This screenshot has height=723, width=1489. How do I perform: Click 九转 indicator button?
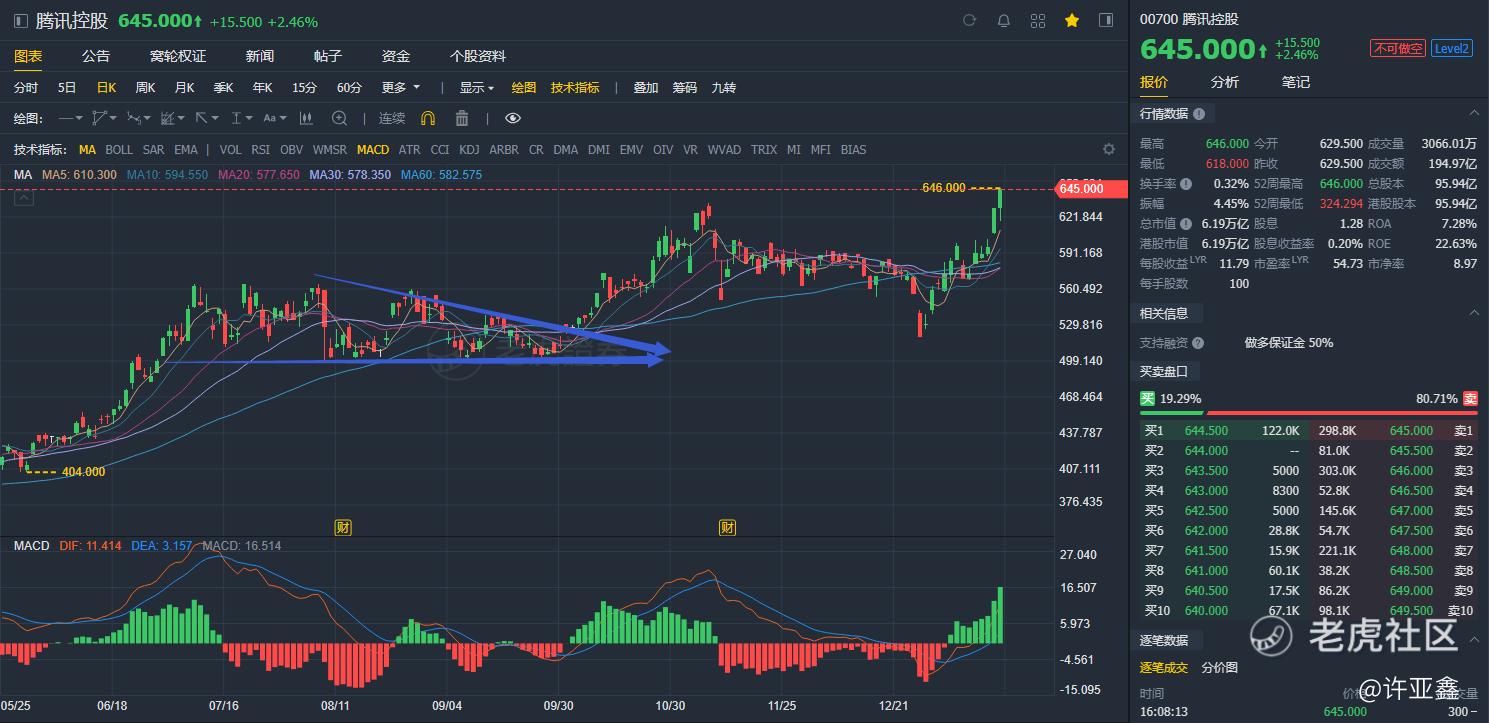click(724, 88)
